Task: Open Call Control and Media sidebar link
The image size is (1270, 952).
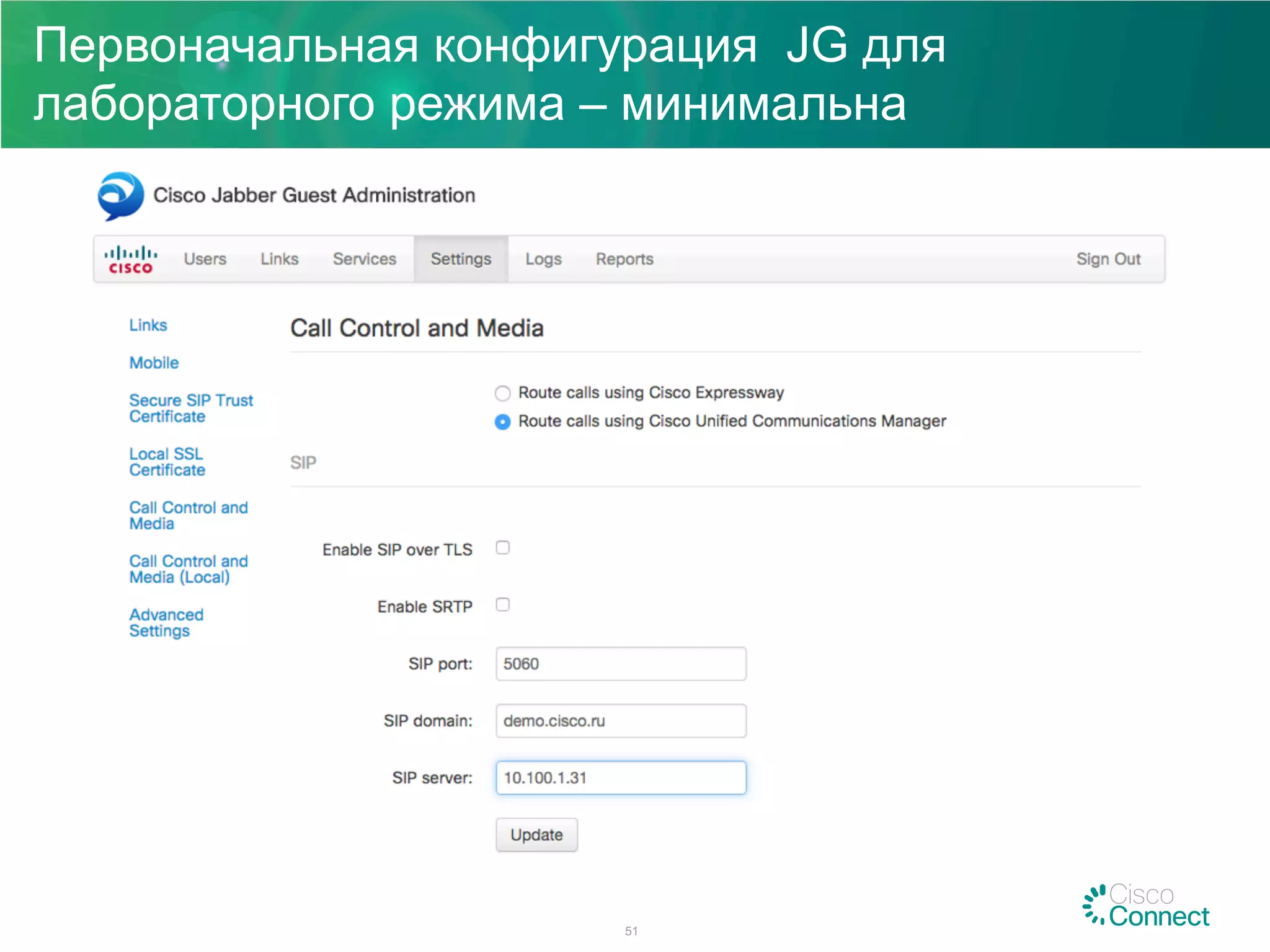Action: click(x=189, y=516)
